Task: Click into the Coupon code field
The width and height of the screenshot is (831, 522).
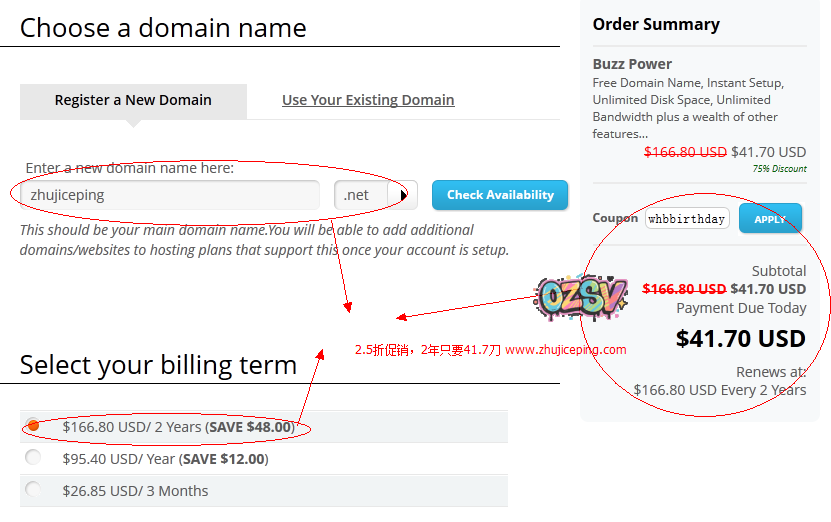Action: pyautogui.click(x=687, y=219)
